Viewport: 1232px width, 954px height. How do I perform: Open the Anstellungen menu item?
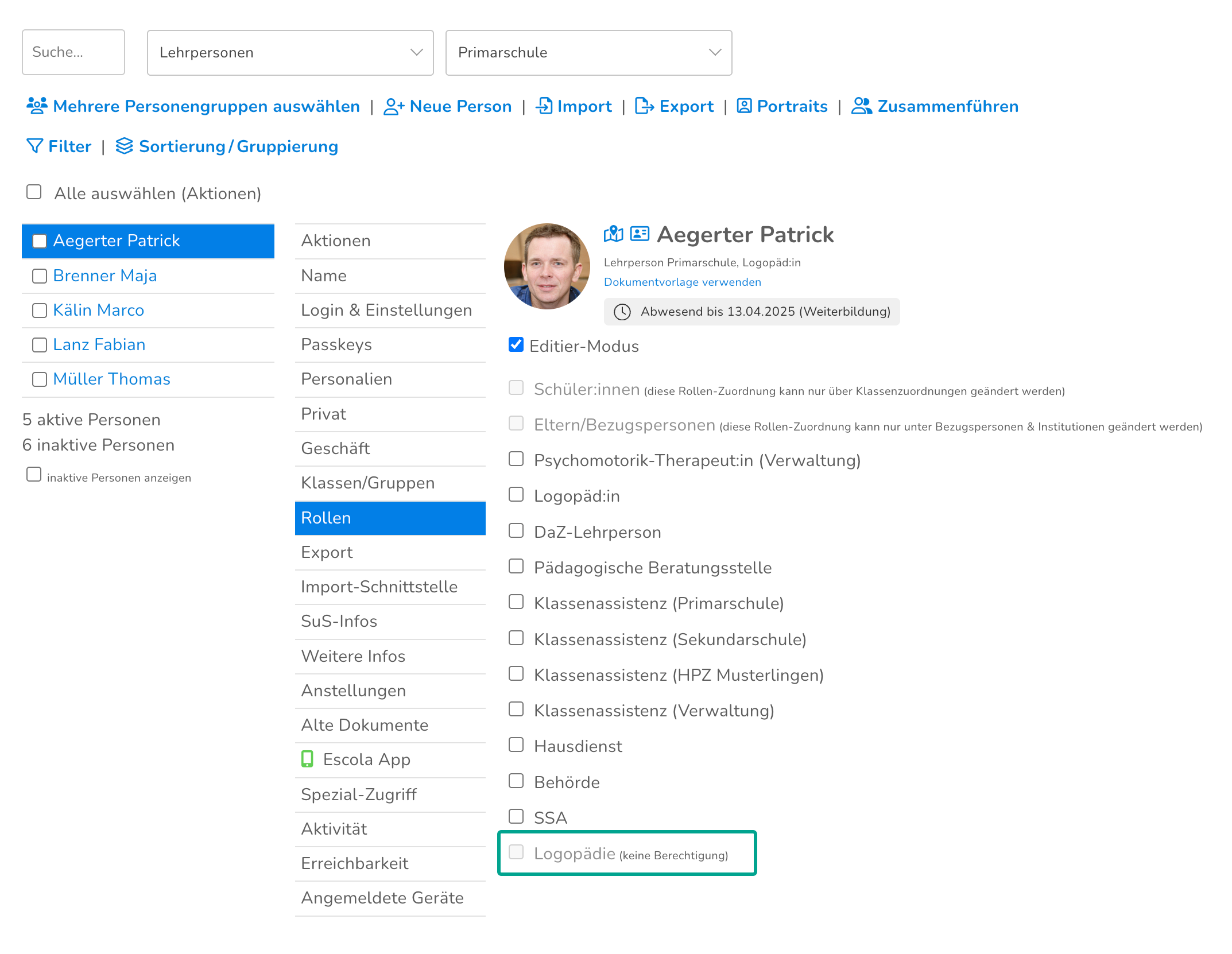(x=353, y=691)
